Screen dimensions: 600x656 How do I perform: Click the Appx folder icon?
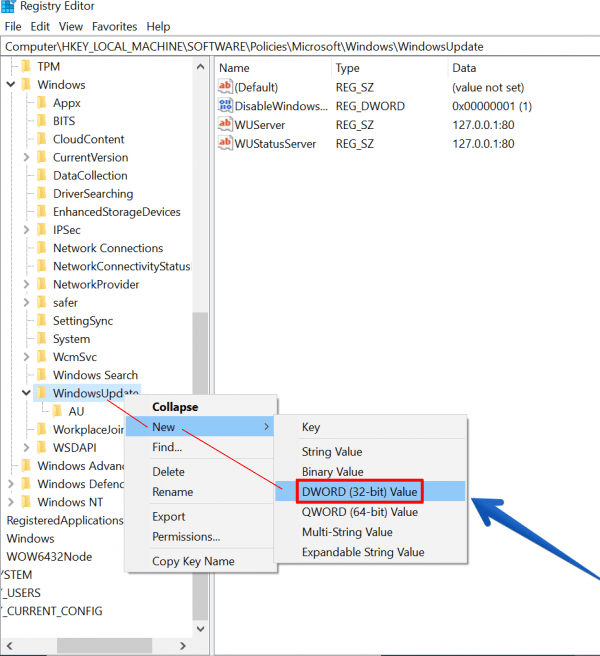pos(42,103)
